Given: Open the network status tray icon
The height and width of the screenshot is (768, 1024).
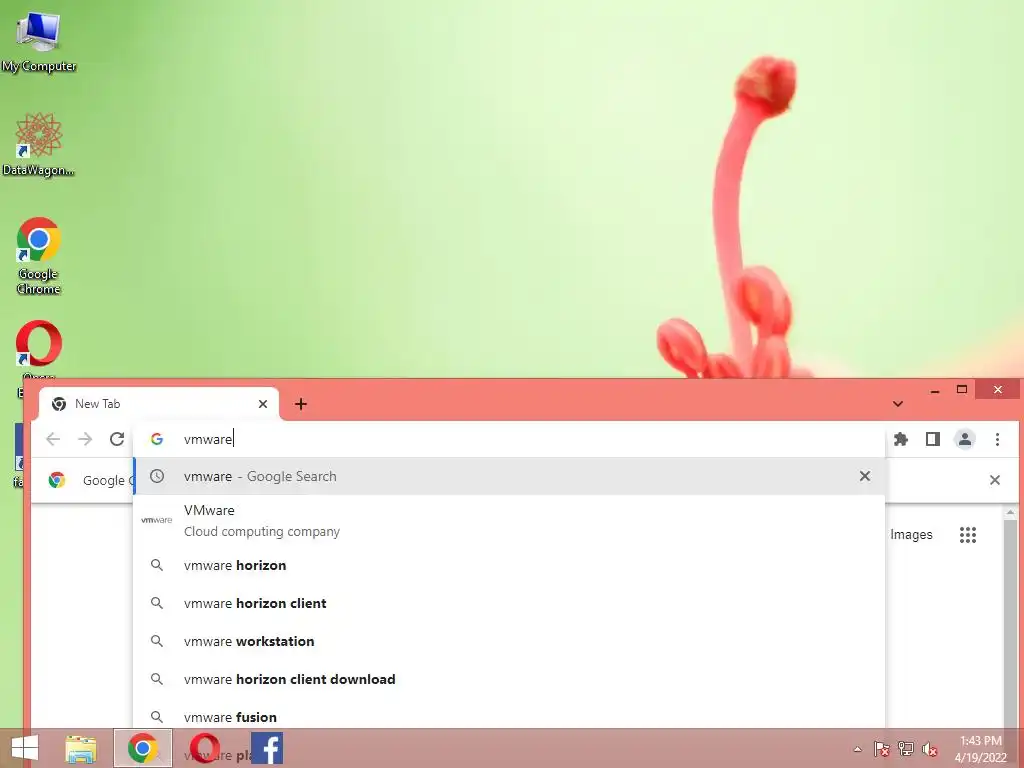Looking at the screenshot, I should pyautogui.click(x=906, y=749).
